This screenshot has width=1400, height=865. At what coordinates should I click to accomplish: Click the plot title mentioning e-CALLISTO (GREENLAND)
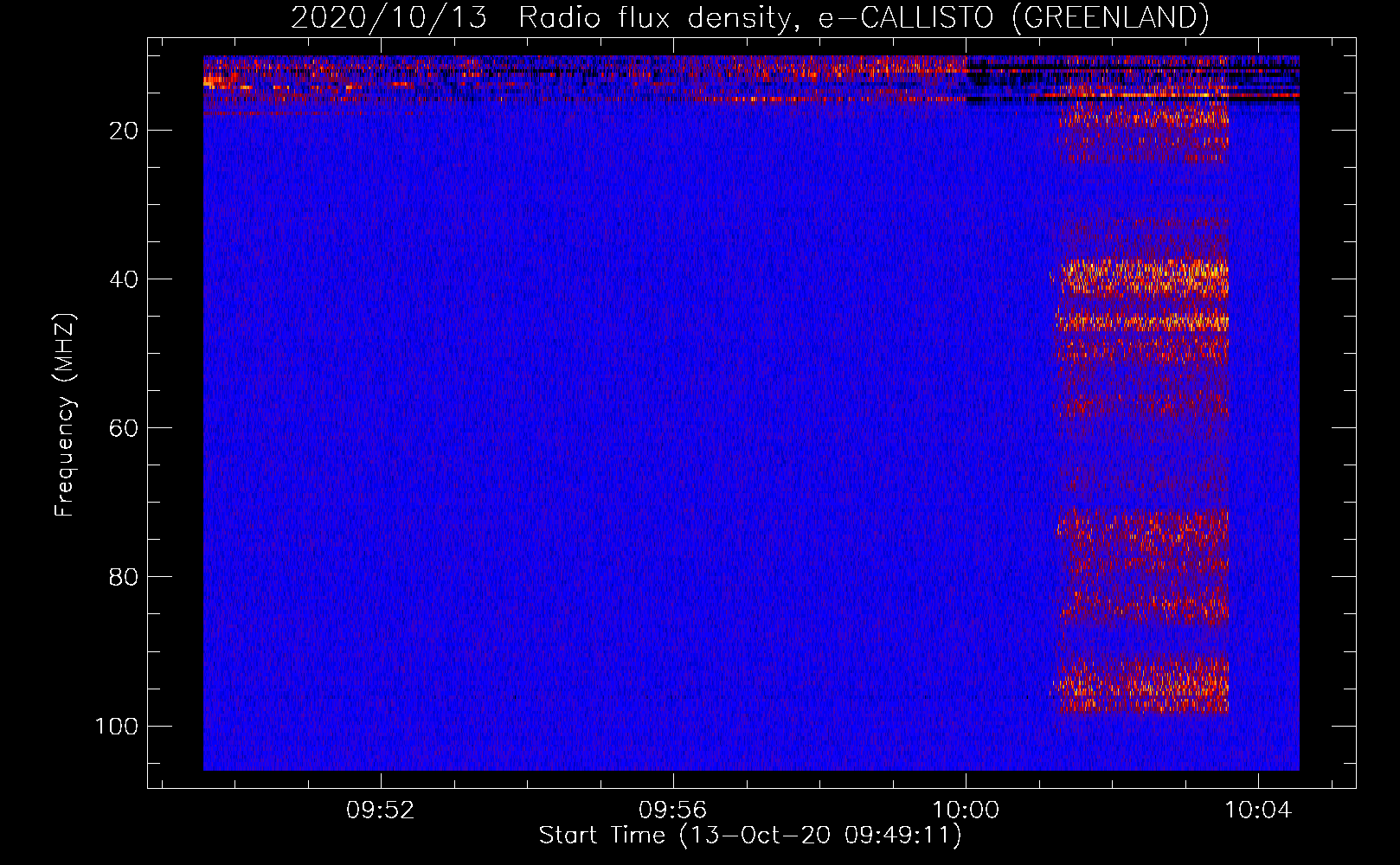tap(749, 17)
